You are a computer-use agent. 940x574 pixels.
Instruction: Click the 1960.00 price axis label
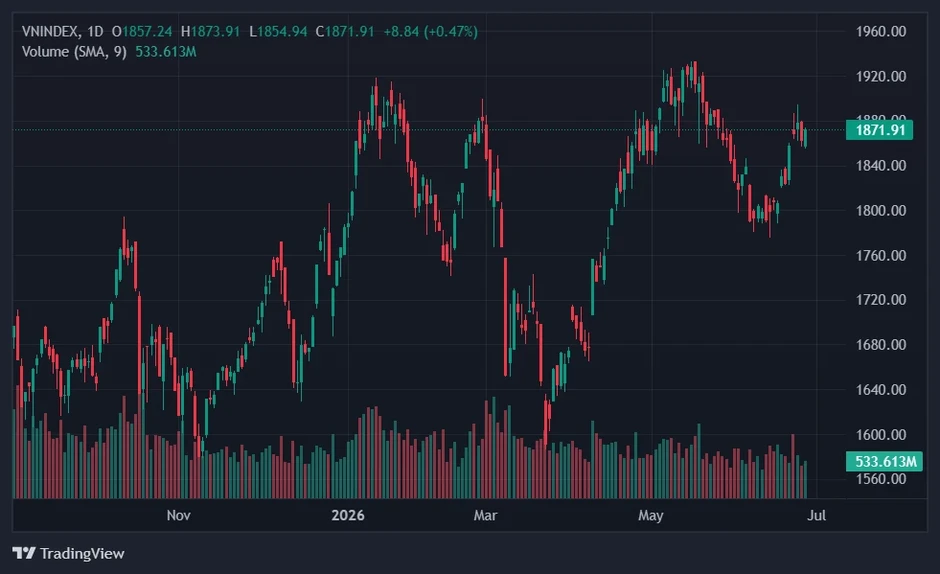point(881,31)
